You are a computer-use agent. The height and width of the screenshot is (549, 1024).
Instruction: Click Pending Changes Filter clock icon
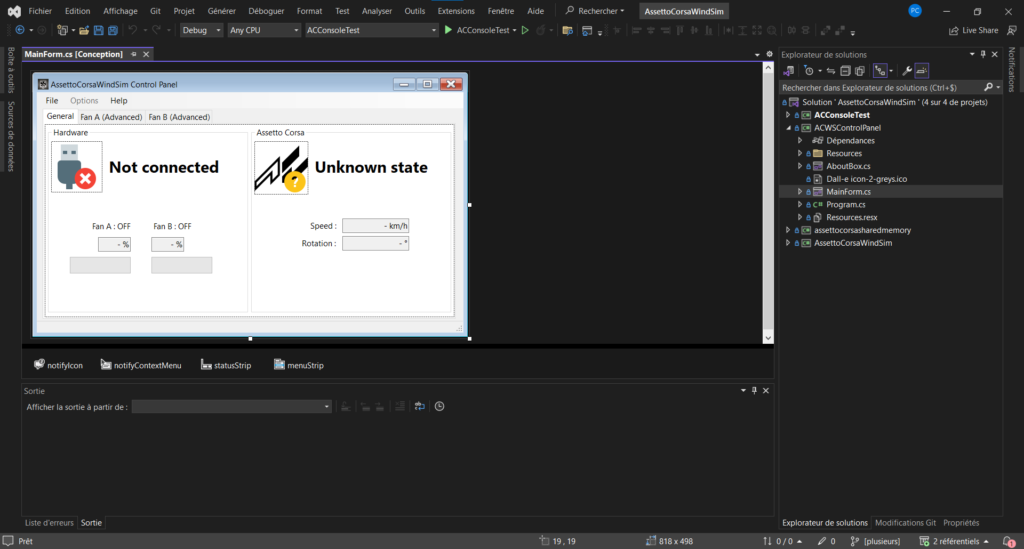(x=809, y=71)
